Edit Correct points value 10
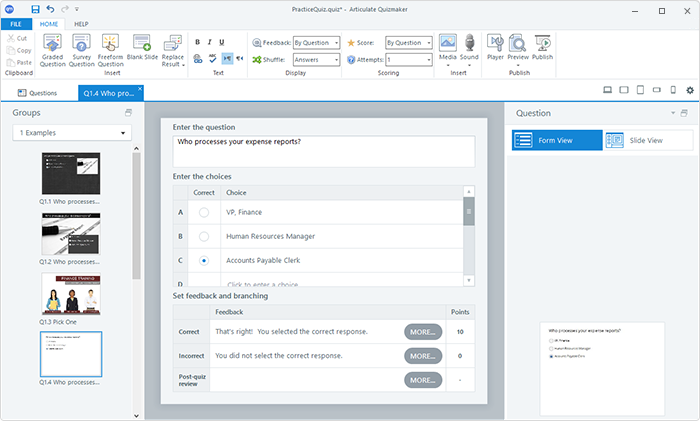700x421 pixels. pyautogui.click(x=460, y=332)
